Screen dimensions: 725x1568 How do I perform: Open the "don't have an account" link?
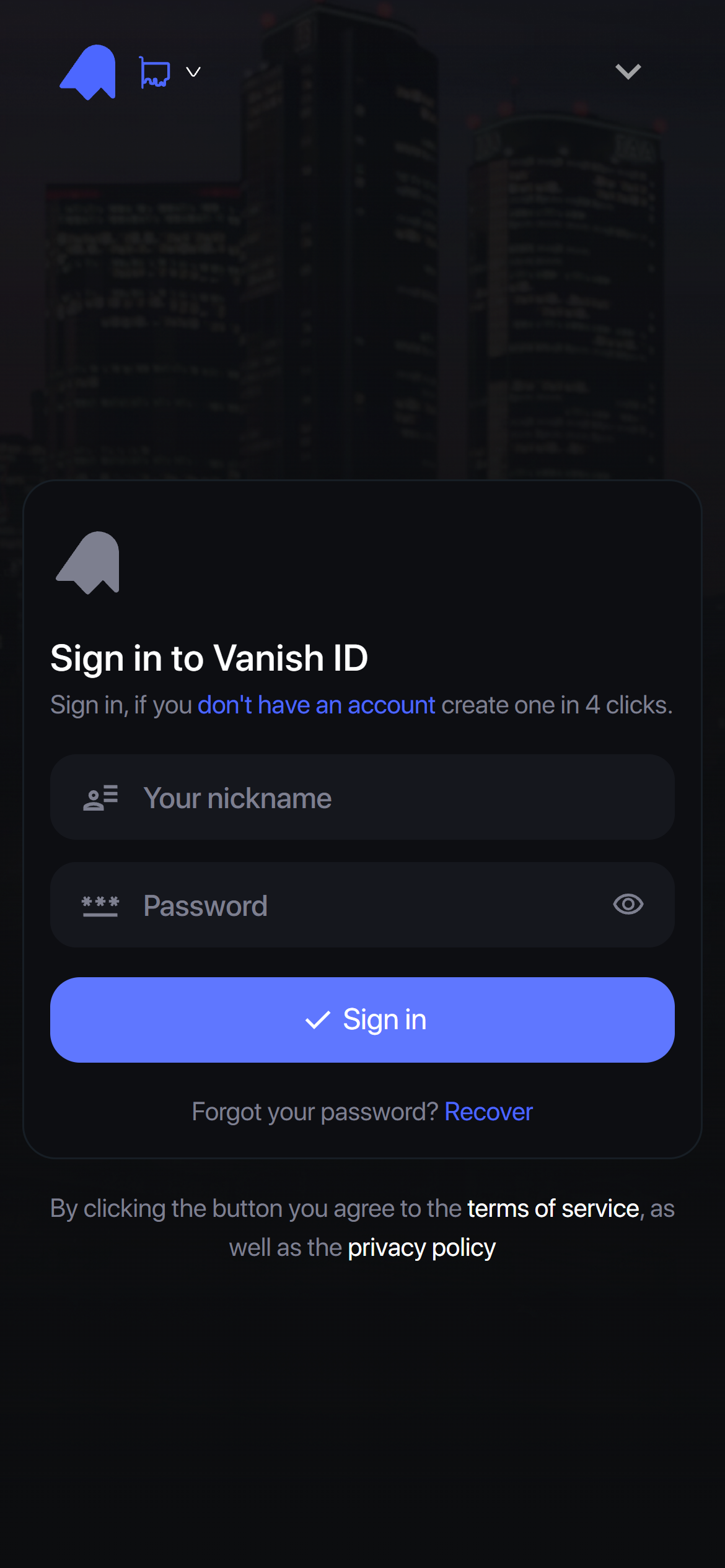pyautogui.click(x=316, y=705)
